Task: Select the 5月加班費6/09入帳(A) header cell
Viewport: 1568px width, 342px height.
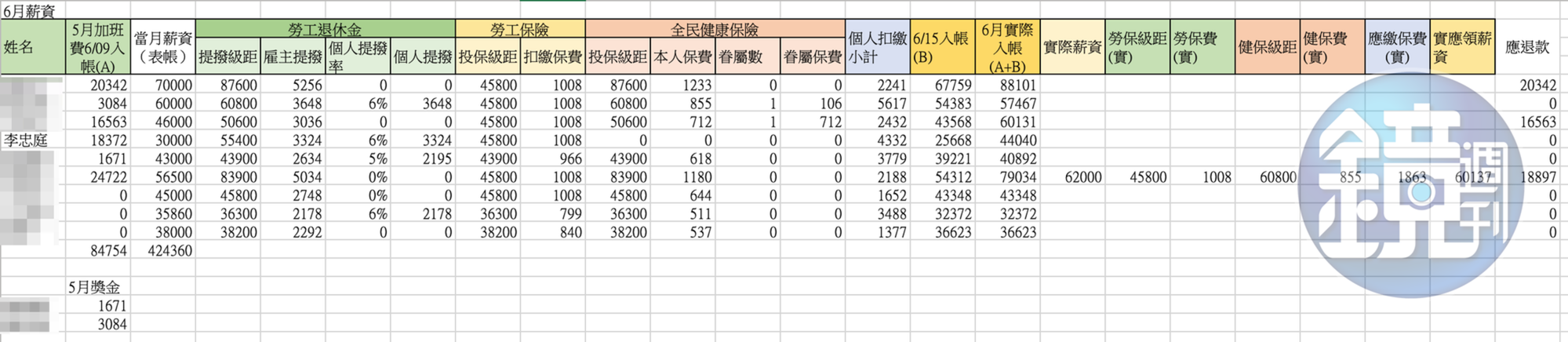Action: (x=97, y=47)
